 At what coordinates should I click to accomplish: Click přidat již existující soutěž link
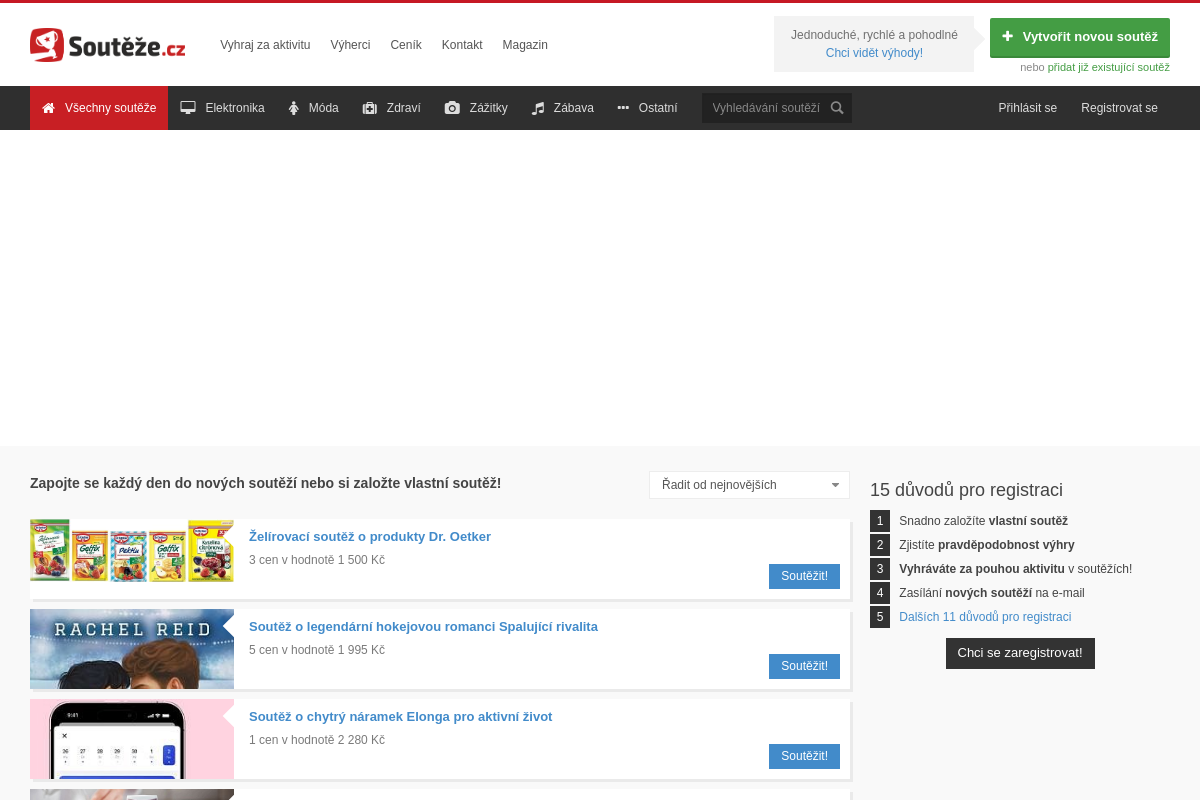point(1108,67)
